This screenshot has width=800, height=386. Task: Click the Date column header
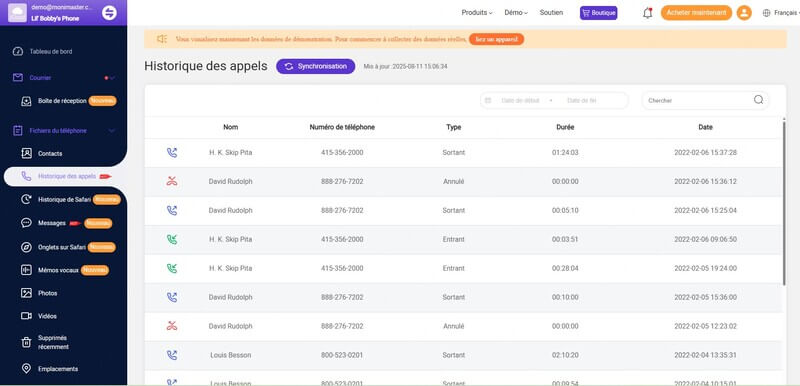tap(705, 127)
